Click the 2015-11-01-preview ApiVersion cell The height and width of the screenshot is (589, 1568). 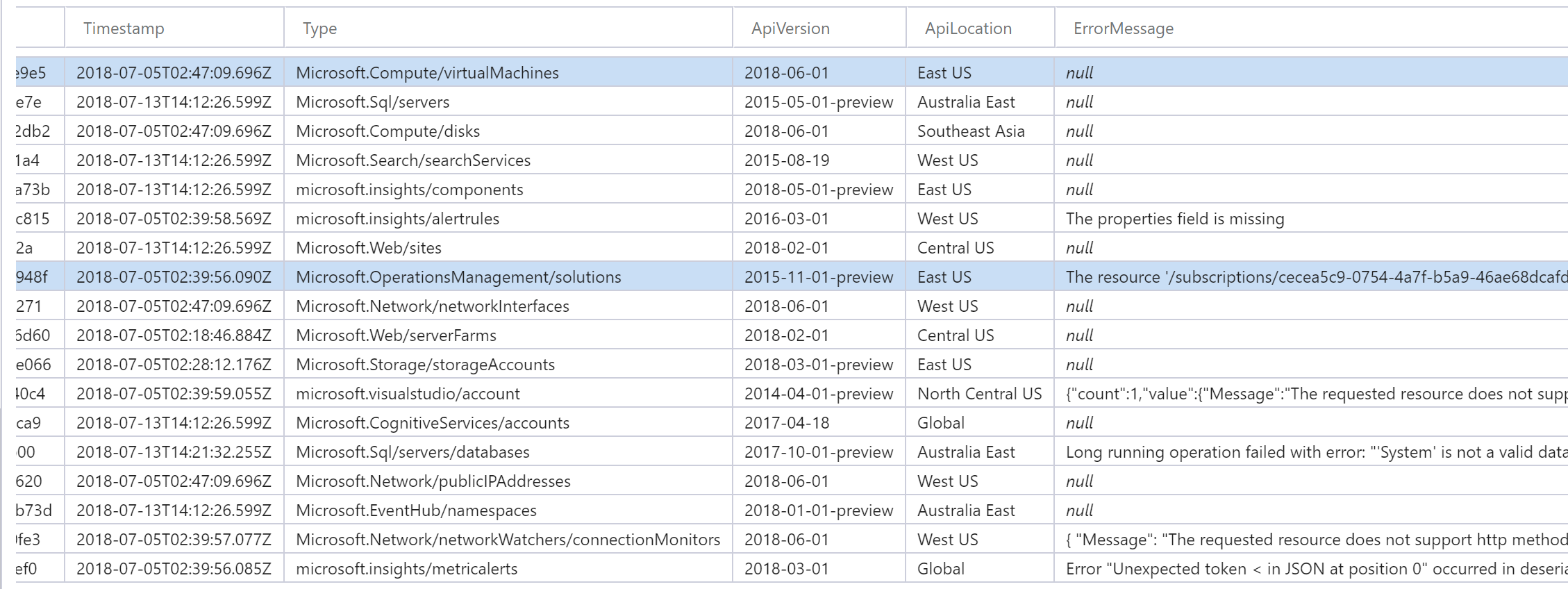[819, 277]
